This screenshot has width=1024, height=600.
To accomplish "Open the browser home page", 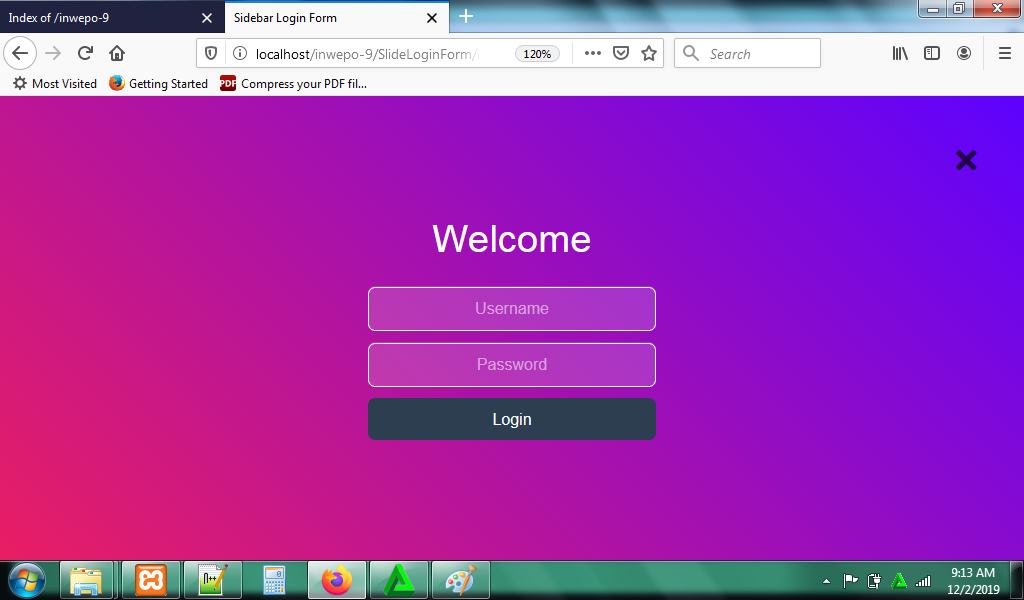I will tap(117, 54).
